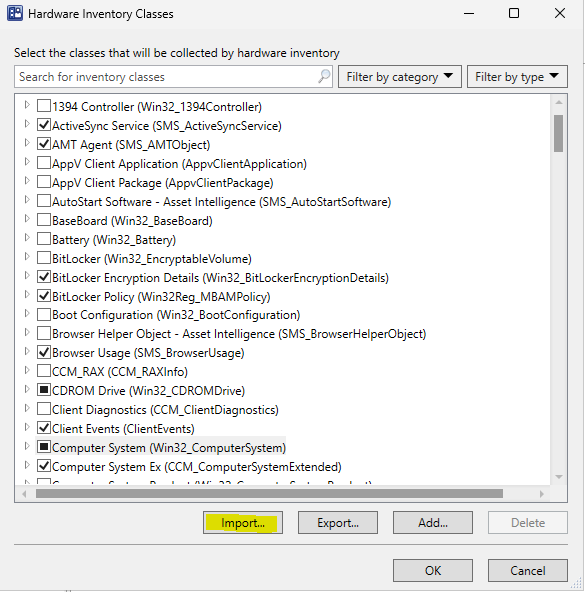The height and width of the screenshot is (592, 585).
Task: Toggle Computer System (Win32_ComputerSystem) checkbox
Action: pos(44,447)
